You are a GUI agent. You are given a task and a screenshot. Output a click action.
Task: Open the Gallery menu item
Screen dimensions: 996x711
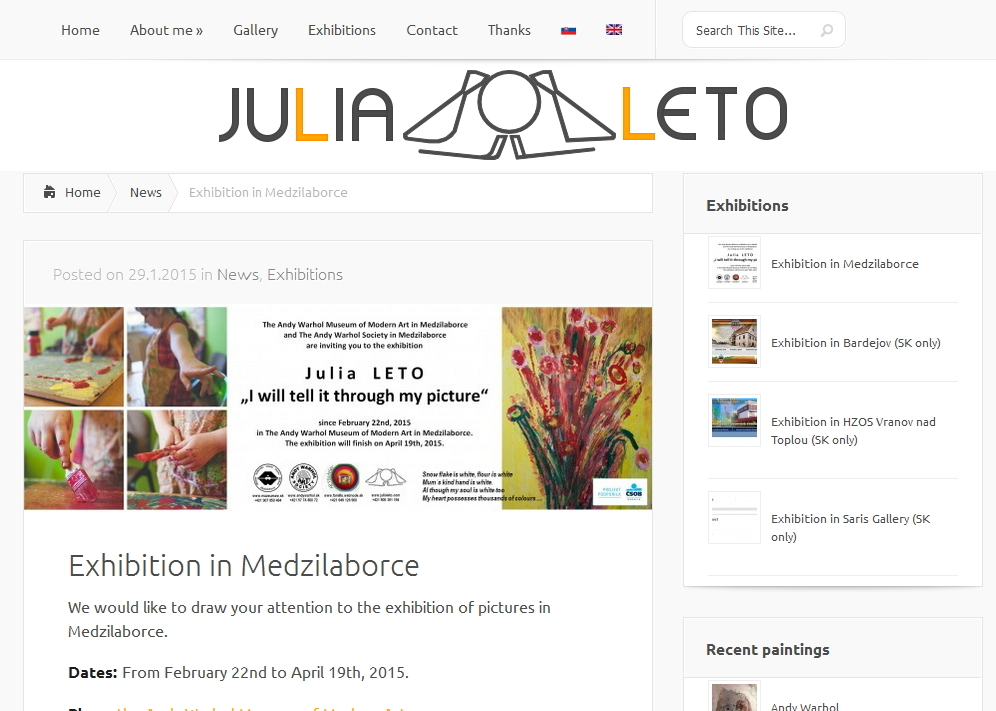pyautogui.click(x=255, y=30)
